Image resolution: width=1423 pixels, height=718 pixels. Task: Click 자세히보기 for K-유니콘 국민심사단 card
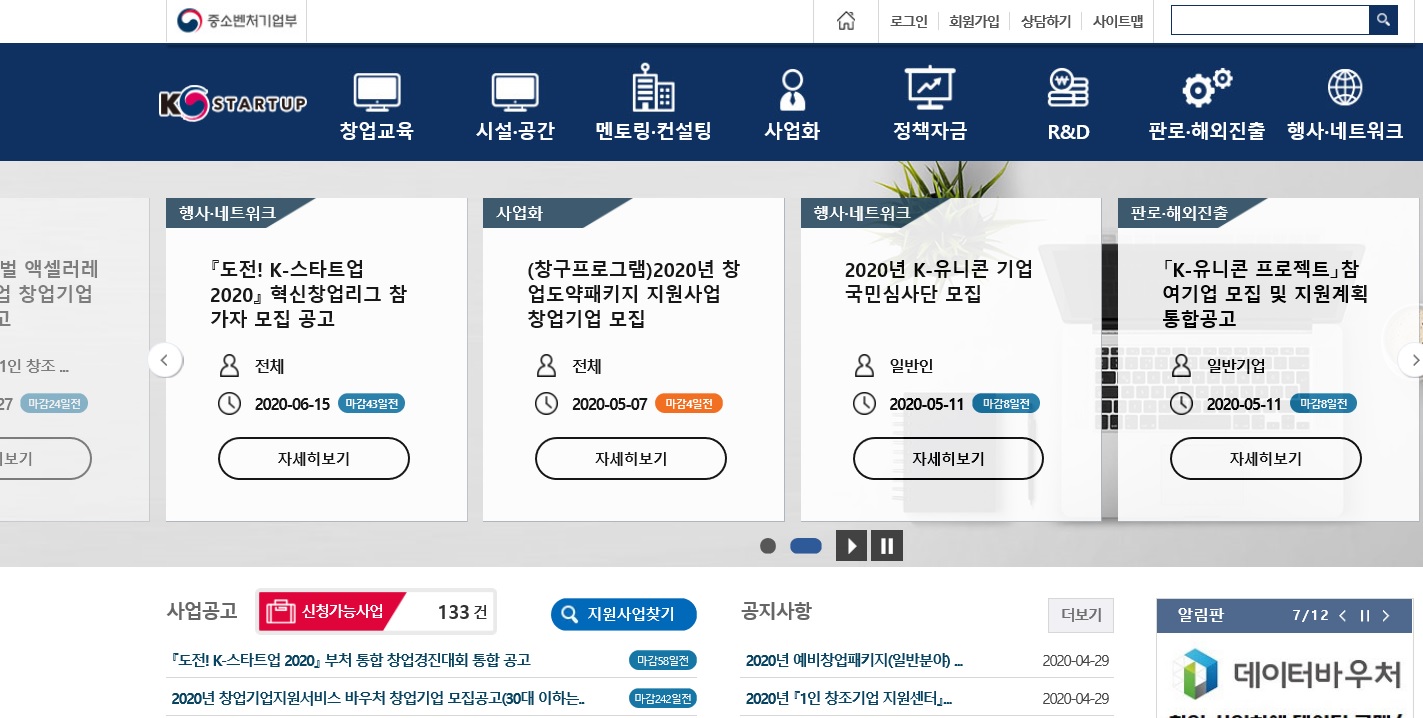pyautogui.click(x=948, y=459)
